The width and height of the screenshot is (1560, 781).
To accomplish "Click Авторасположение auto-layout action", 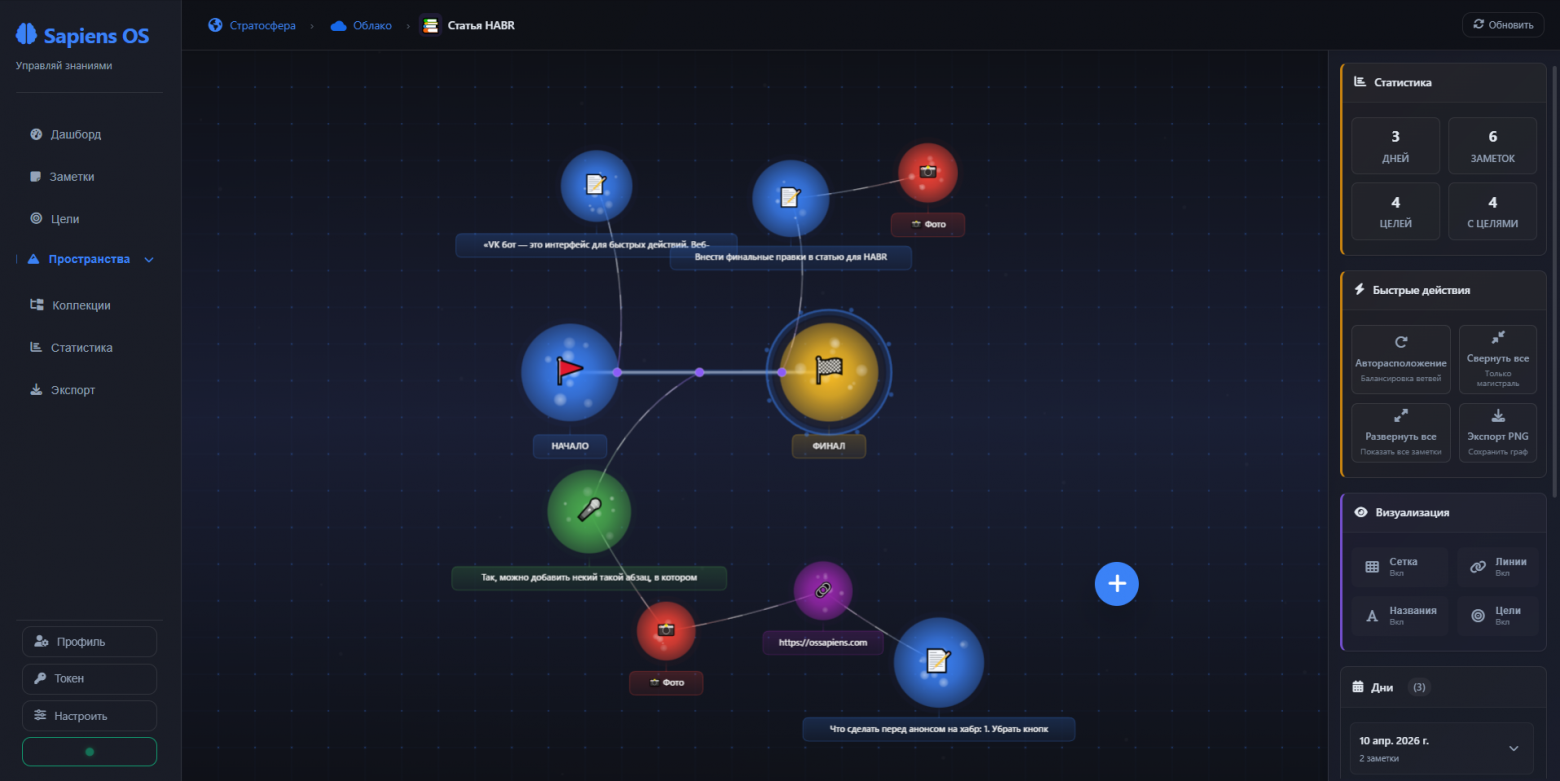I will coord(1400,359).
